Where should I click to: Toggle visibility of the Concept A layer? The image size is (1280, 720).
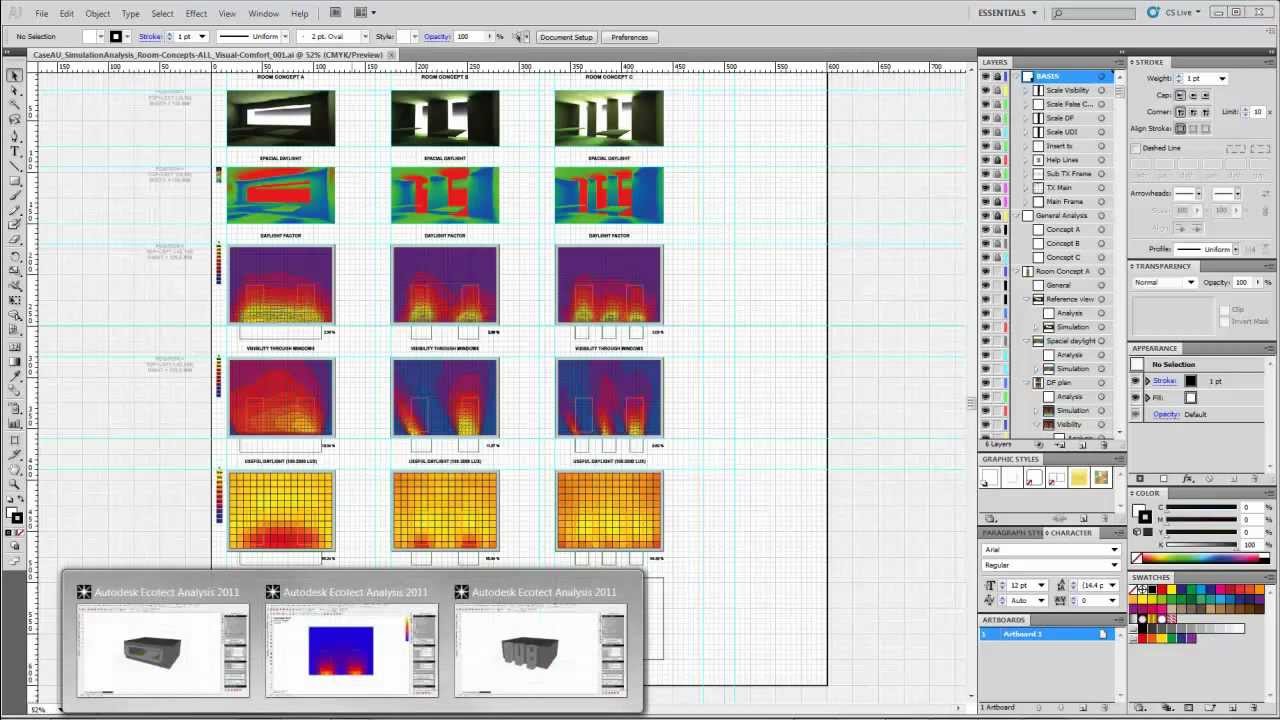point(985,230)
